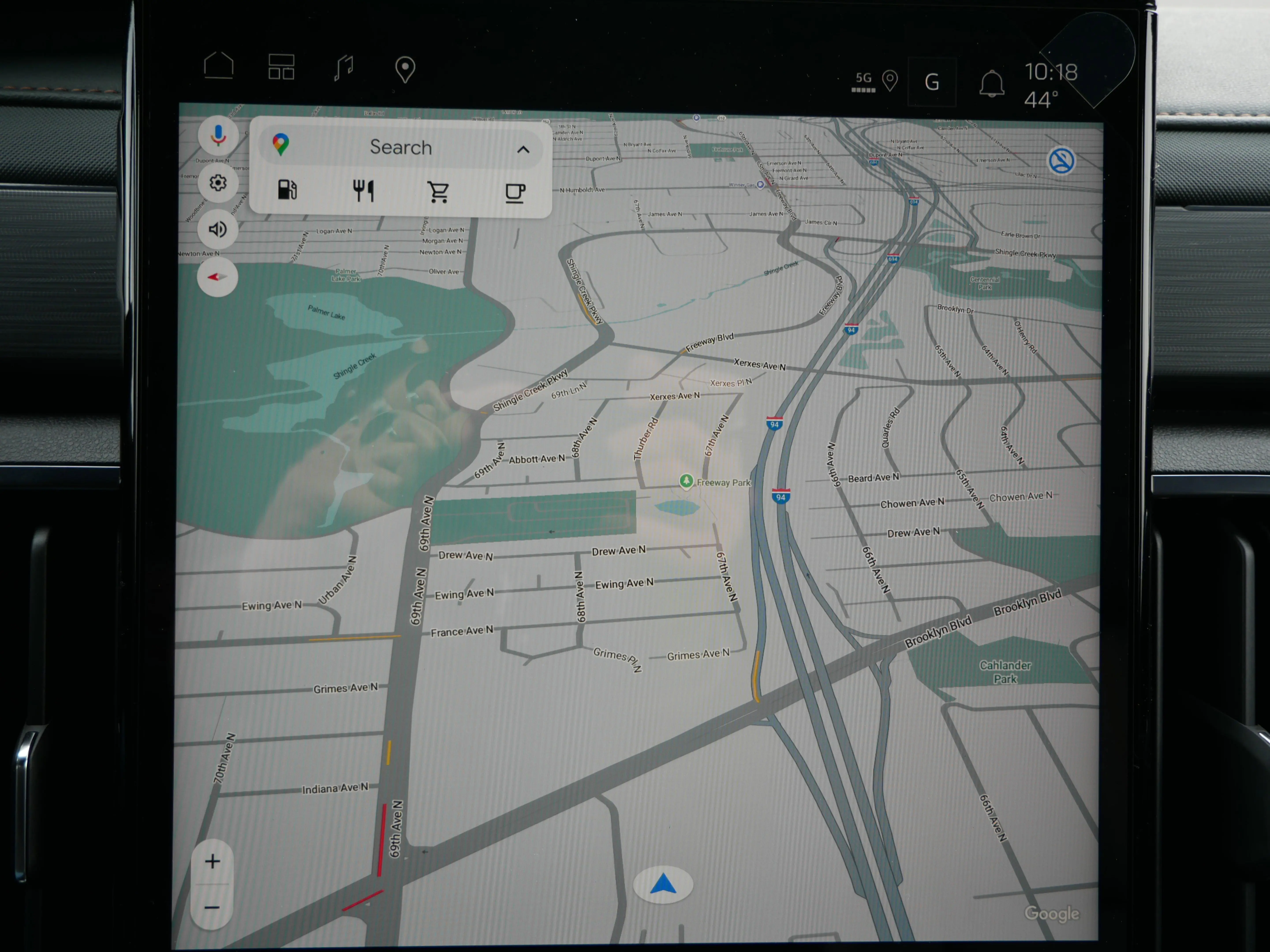This screenshot has width=1270, height=952.
Task: Tap the 5G signal status icon
Action: (863, 82)
